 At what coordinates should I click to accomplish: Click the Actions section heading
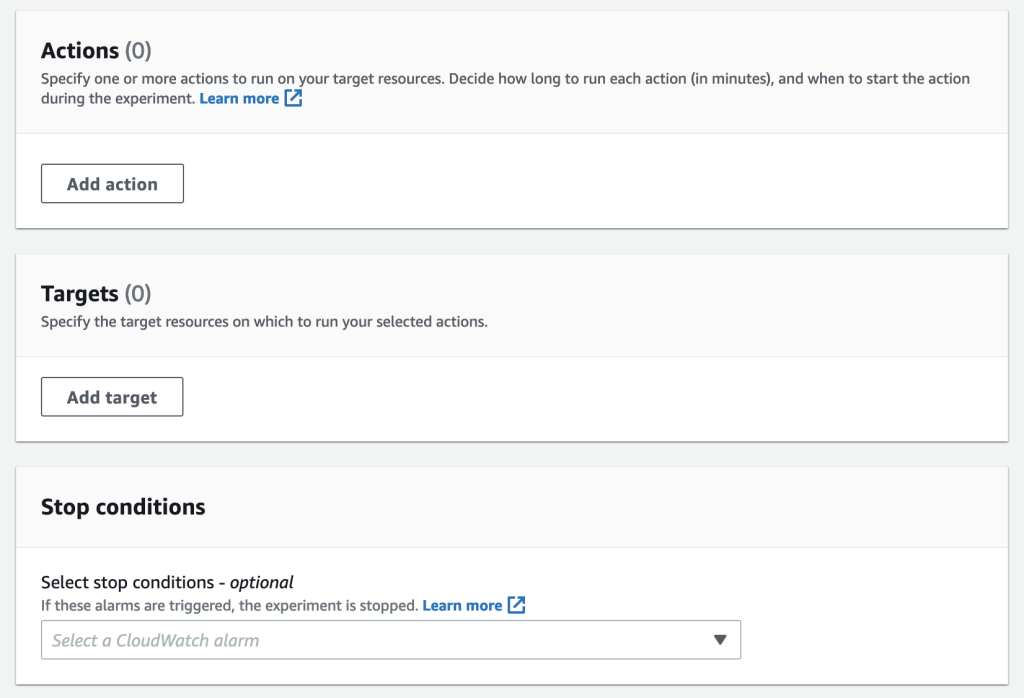click(x=80, y=50)
